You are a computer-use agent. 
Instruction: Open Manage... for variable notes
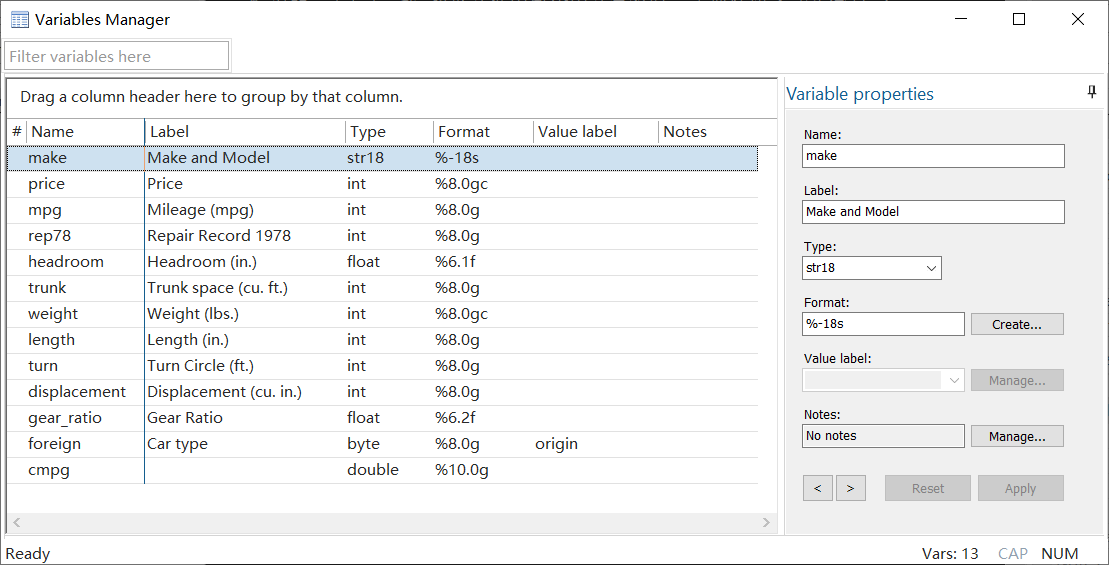[x=1017, y=436]
